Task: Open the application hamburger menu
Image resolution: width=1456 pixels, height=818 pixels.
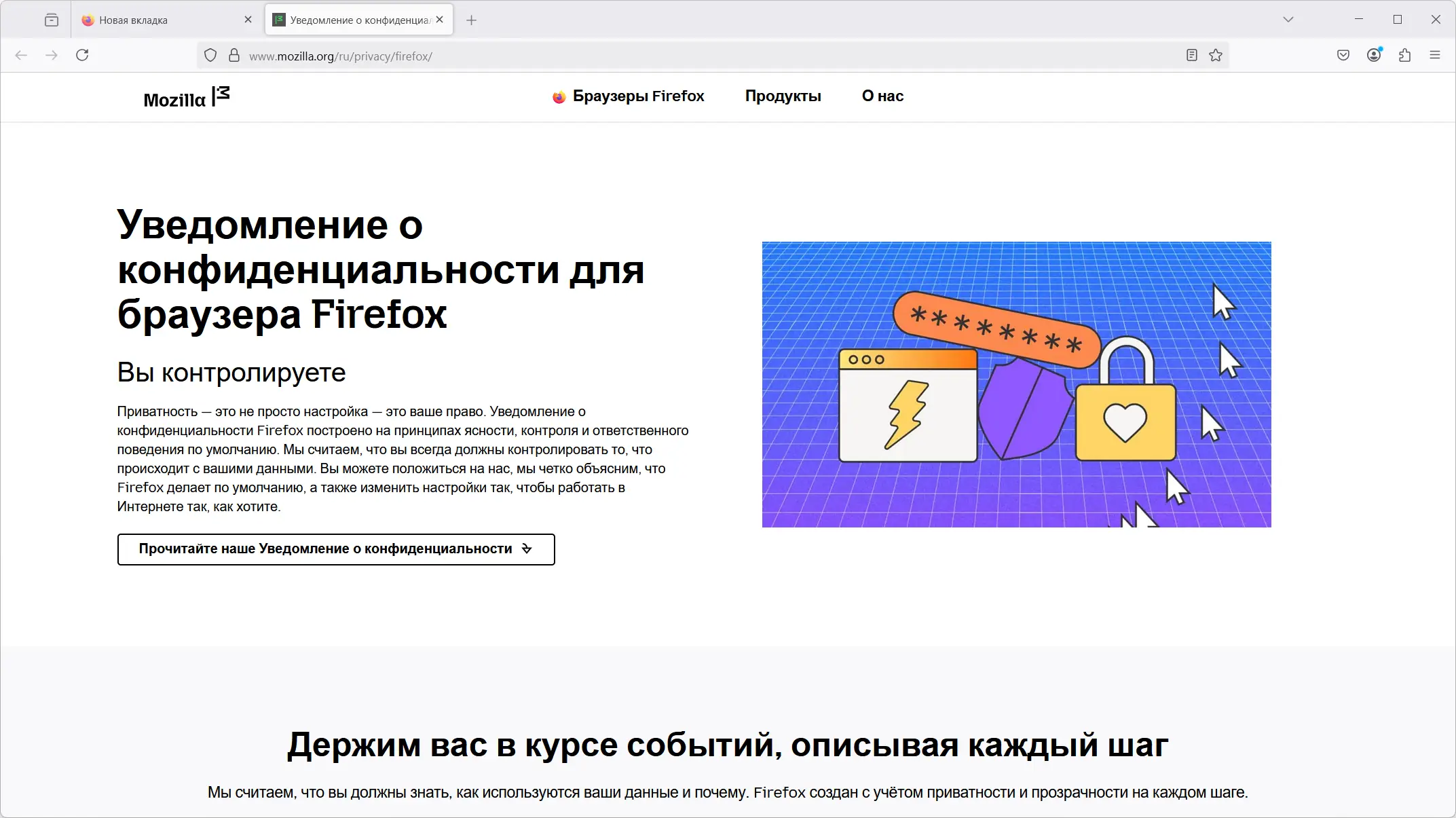Action: coord(1435,55)
